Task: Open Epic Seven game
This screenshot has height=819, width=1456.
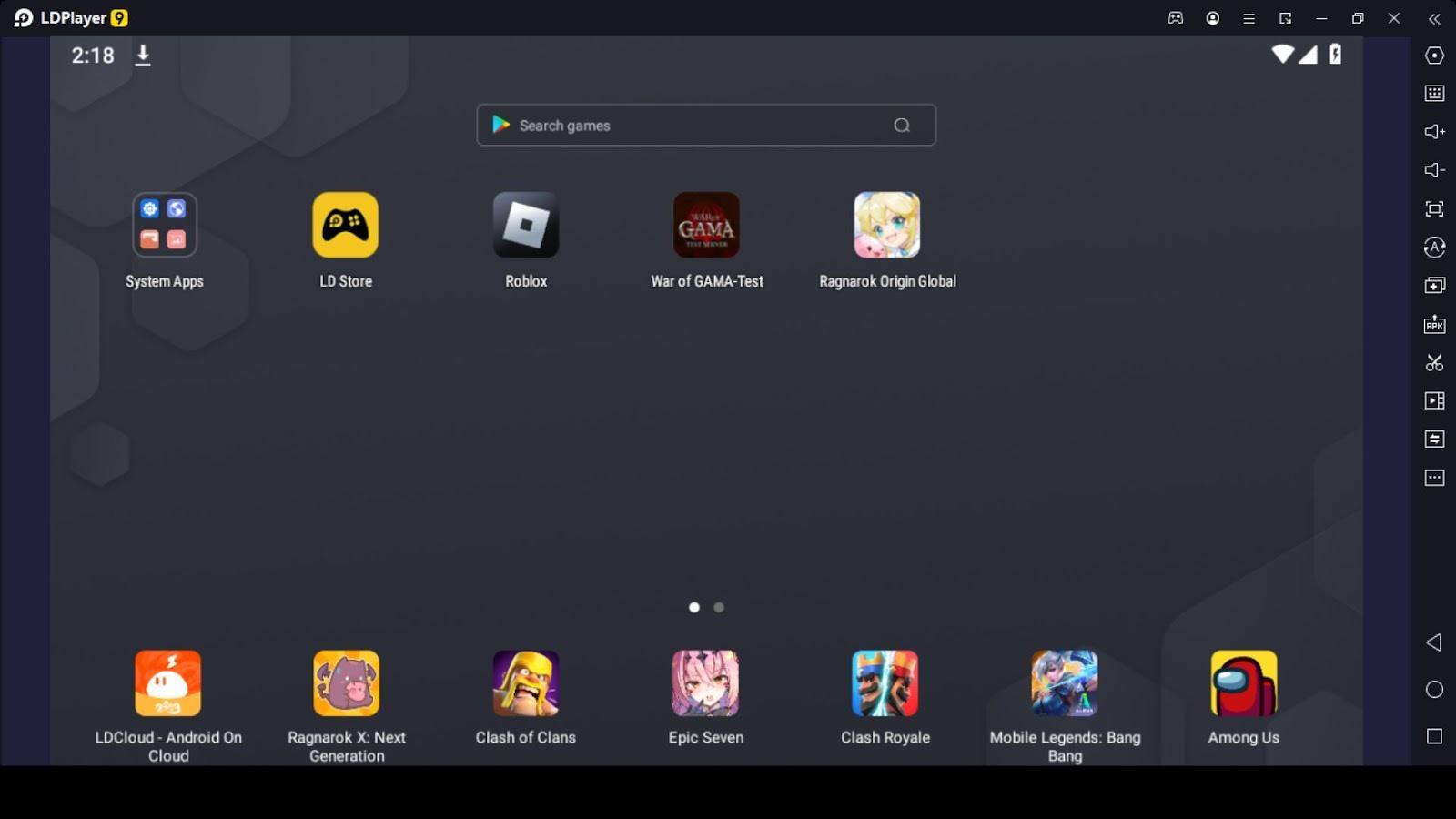Action: click(x=705, y=683)
